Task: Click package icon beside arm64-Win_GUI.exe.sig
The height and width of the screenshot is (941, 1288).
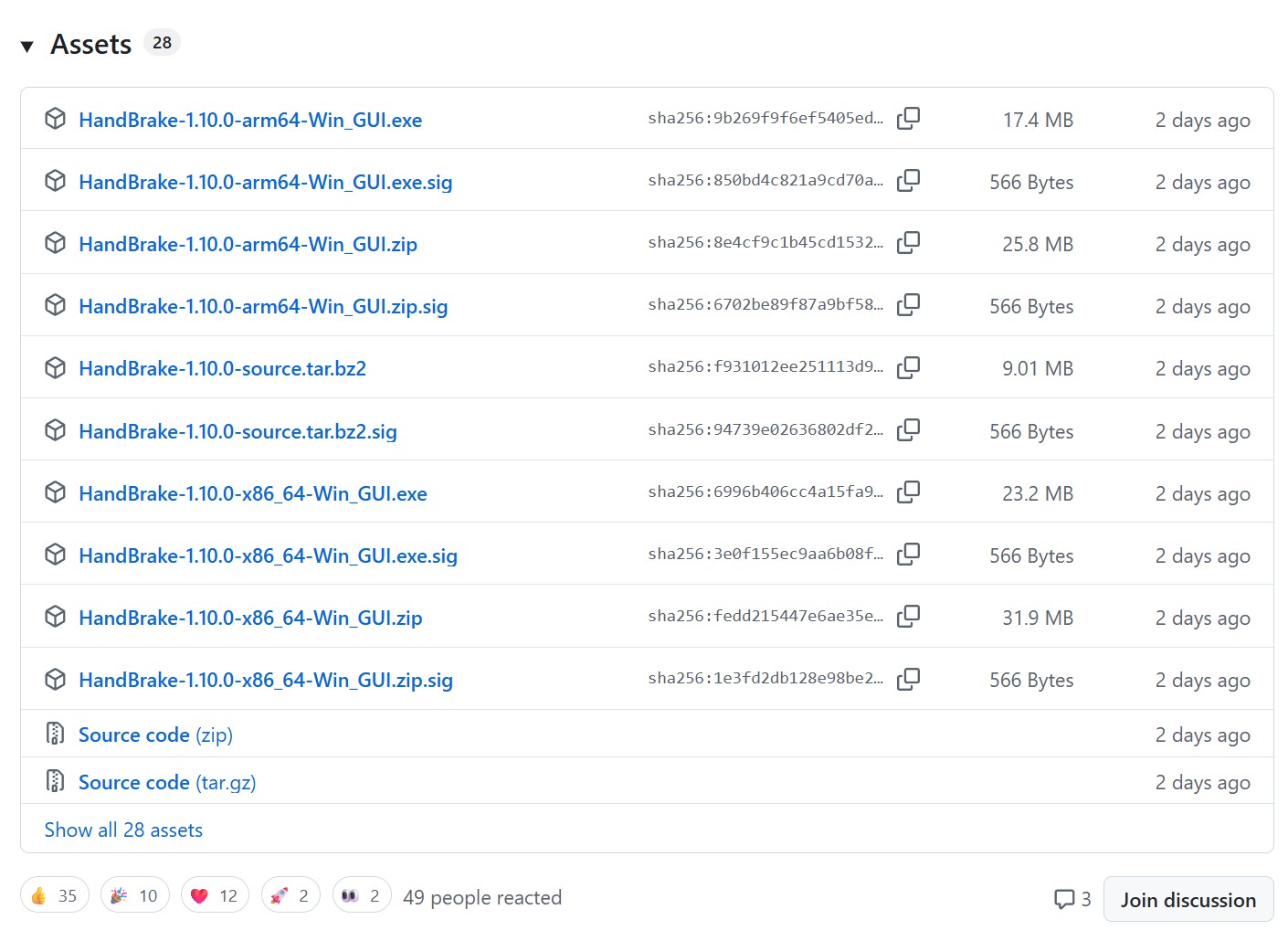Action: point(56,181)
